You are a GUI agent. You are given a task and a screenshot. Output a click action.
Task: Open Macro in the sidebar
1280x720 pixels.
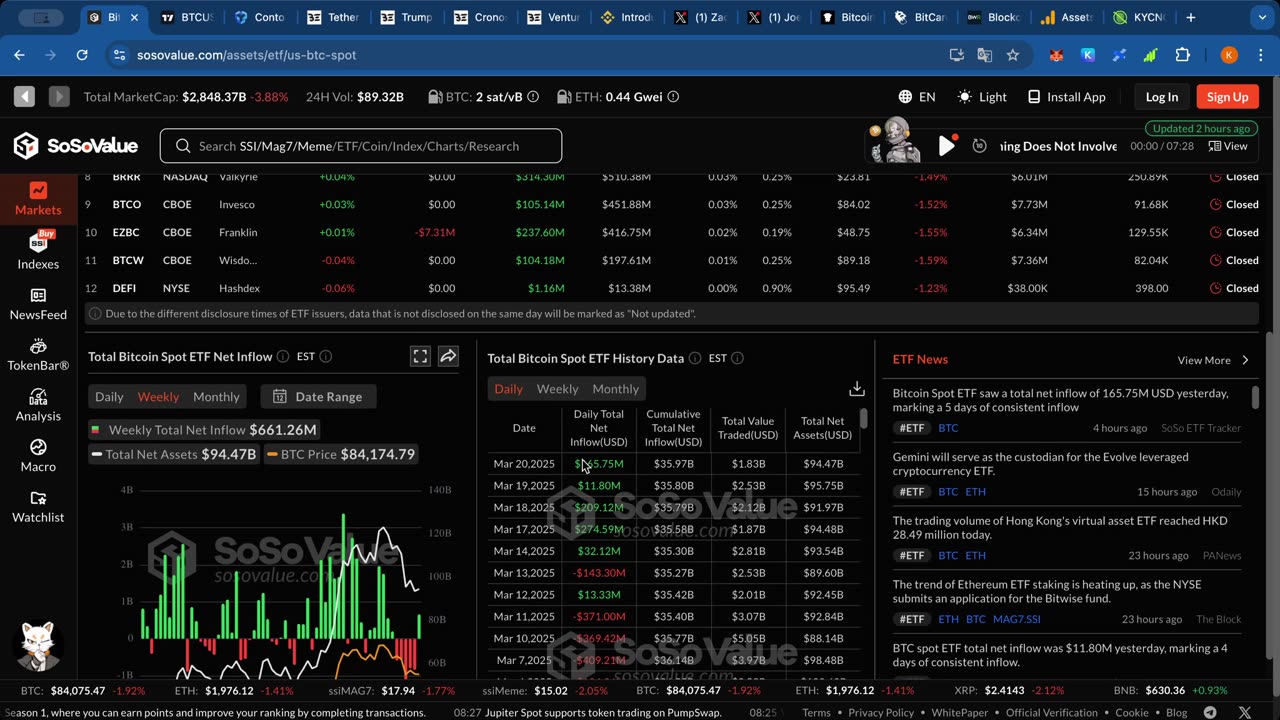pyautogui.click(x=38, y=456)
